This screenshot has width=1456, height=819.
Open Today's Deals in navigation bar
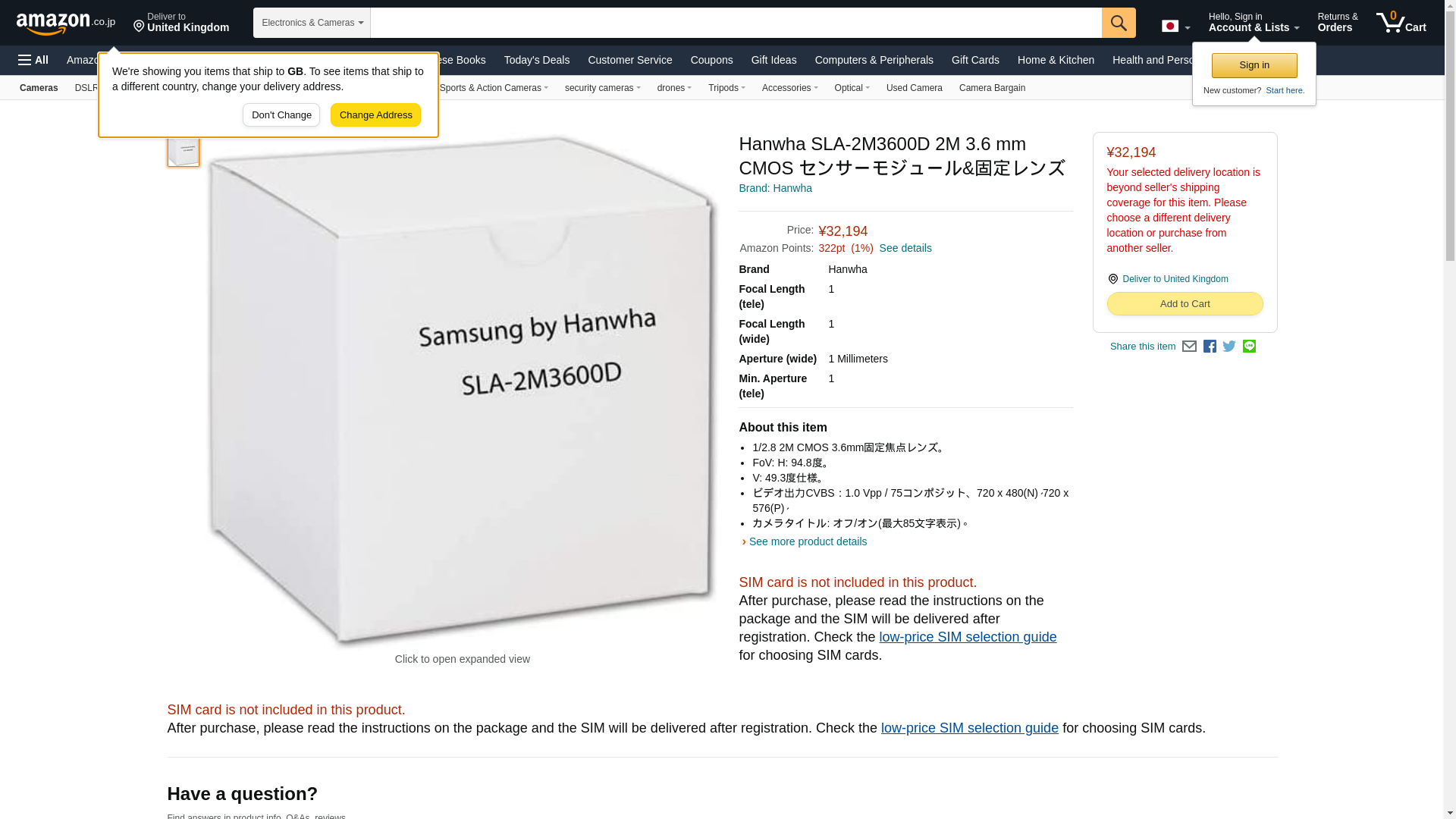(537, 60)
